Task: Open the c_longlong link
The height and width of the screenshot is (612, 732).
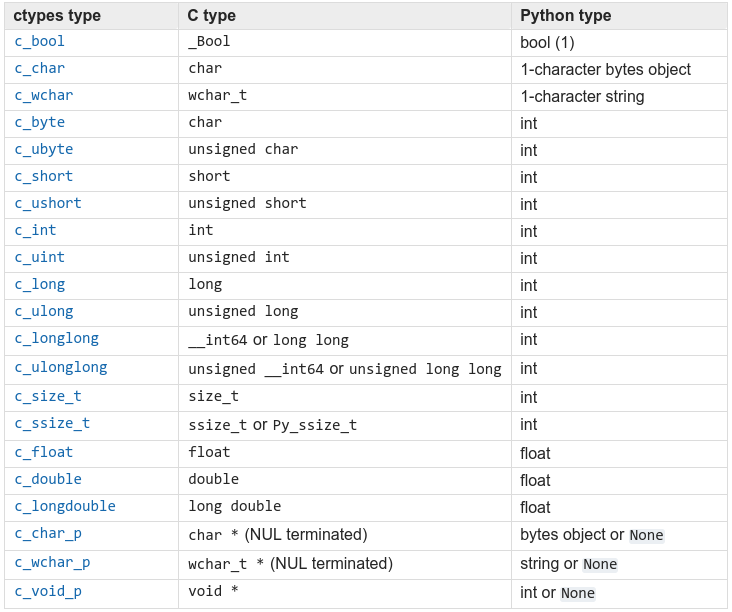Action: (56, 339)
